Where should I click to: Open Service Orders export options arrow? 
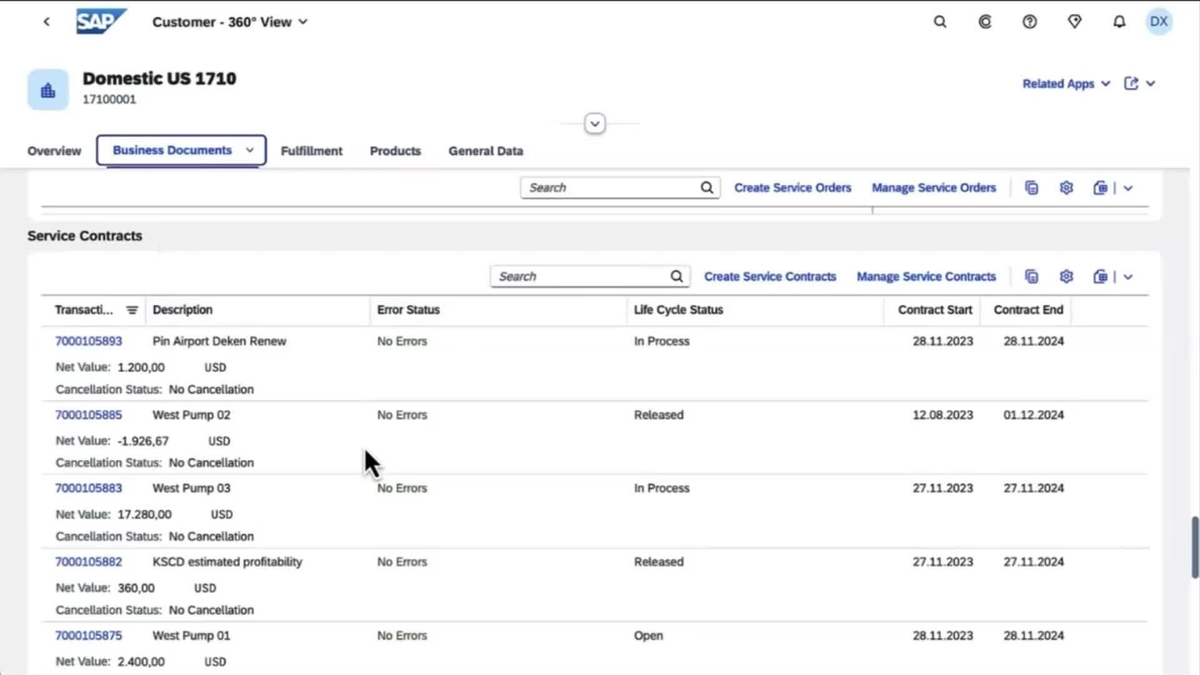tap(1128, 188)
